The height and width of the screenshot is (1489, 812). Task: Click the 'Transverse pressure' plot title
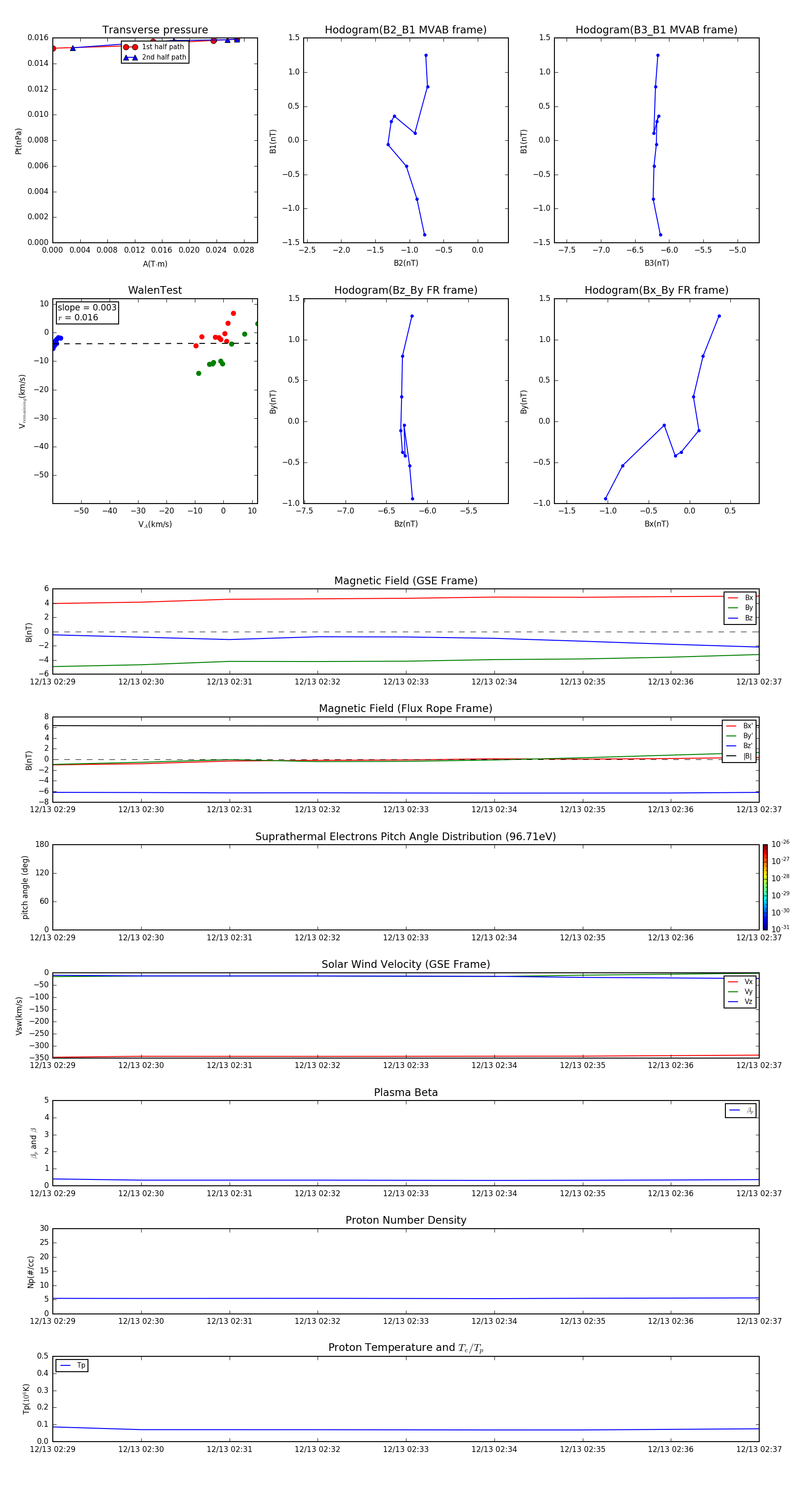point(155,30)
